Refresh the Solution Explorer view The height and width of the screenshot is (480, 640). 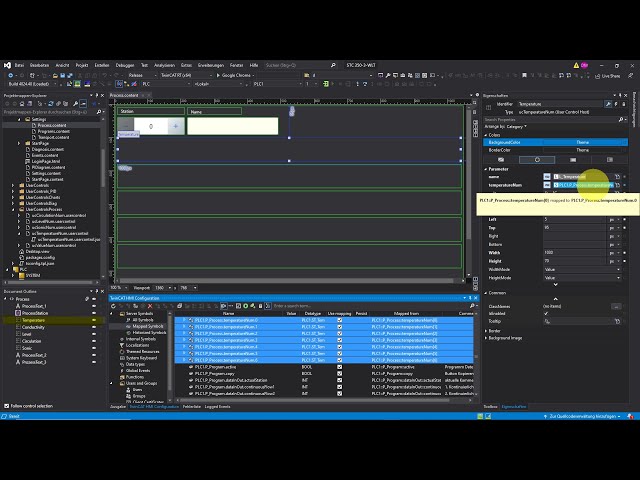(x=51, y=104)
